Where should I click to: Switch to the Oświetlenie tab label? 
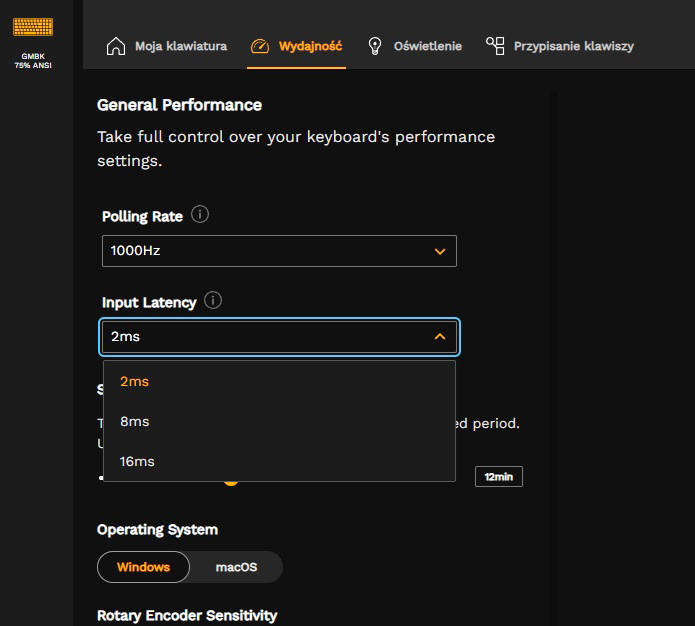tap(427, 46)
